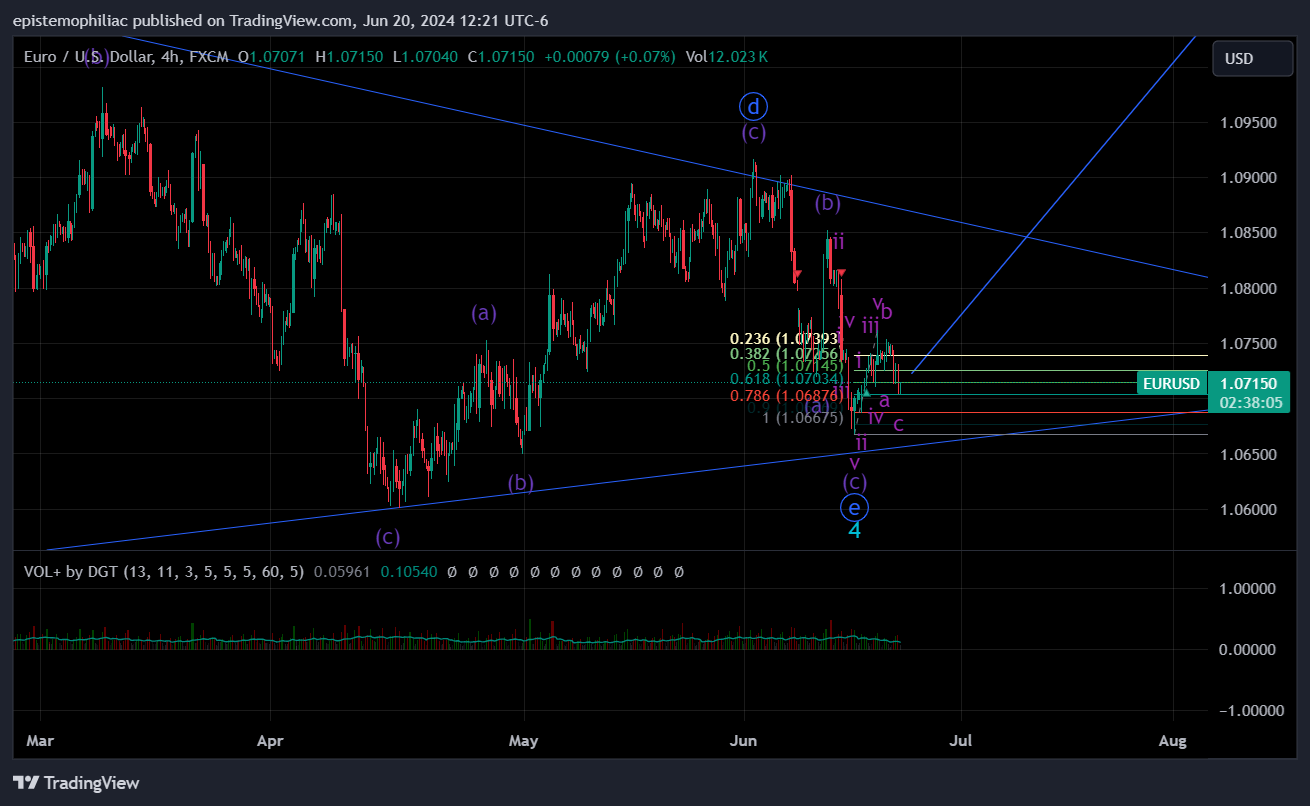Click the 1.07150 current price label
The image size is (1310, 806).
click(x=1248, y=384)
